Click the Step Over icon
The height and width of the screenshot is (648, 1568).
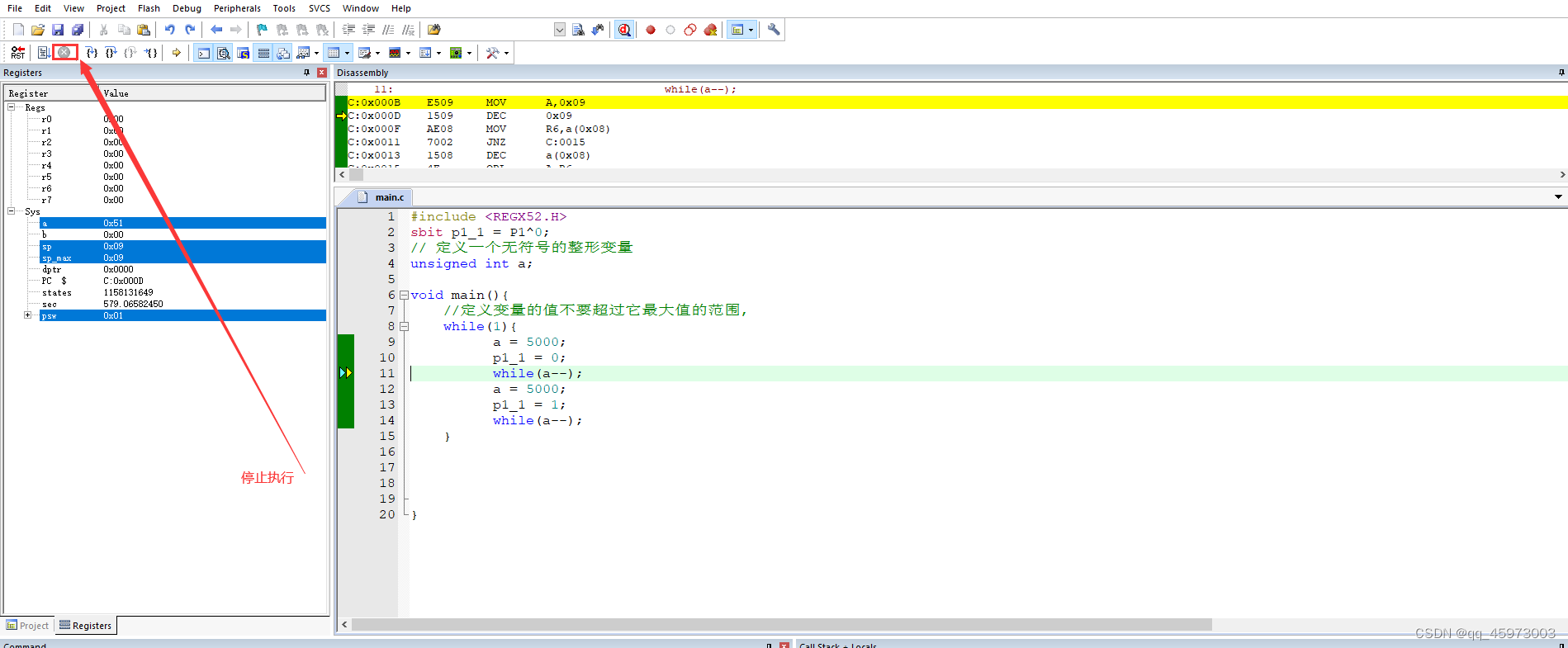pos(111,53)
